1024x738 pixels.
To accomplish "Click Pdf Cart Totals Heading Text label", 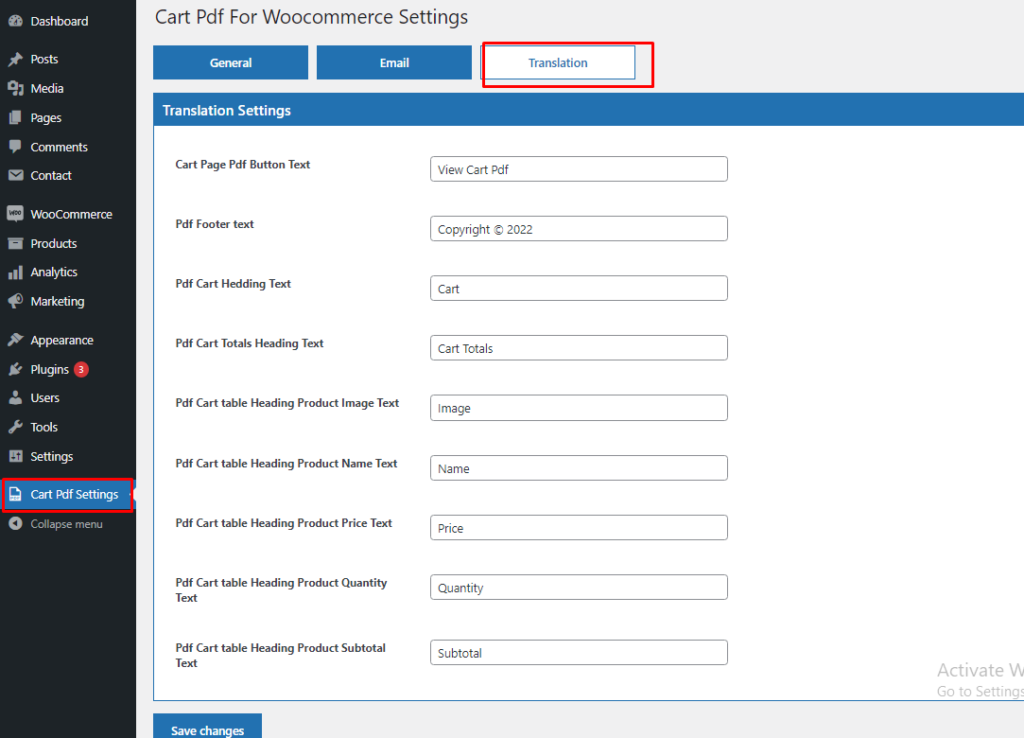I will coord(249,344).
